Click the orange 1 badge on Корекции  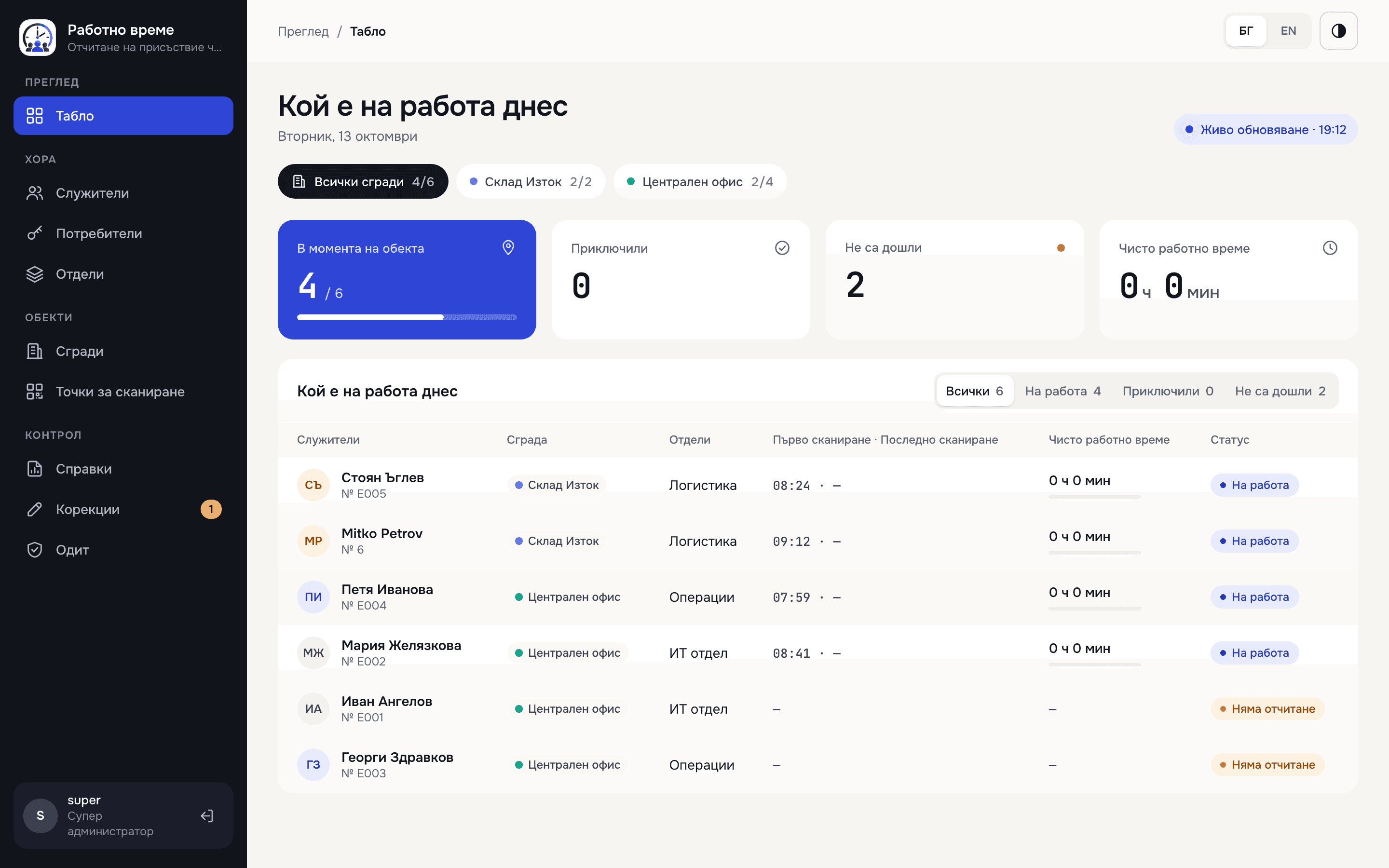click(x=211, y=509)
